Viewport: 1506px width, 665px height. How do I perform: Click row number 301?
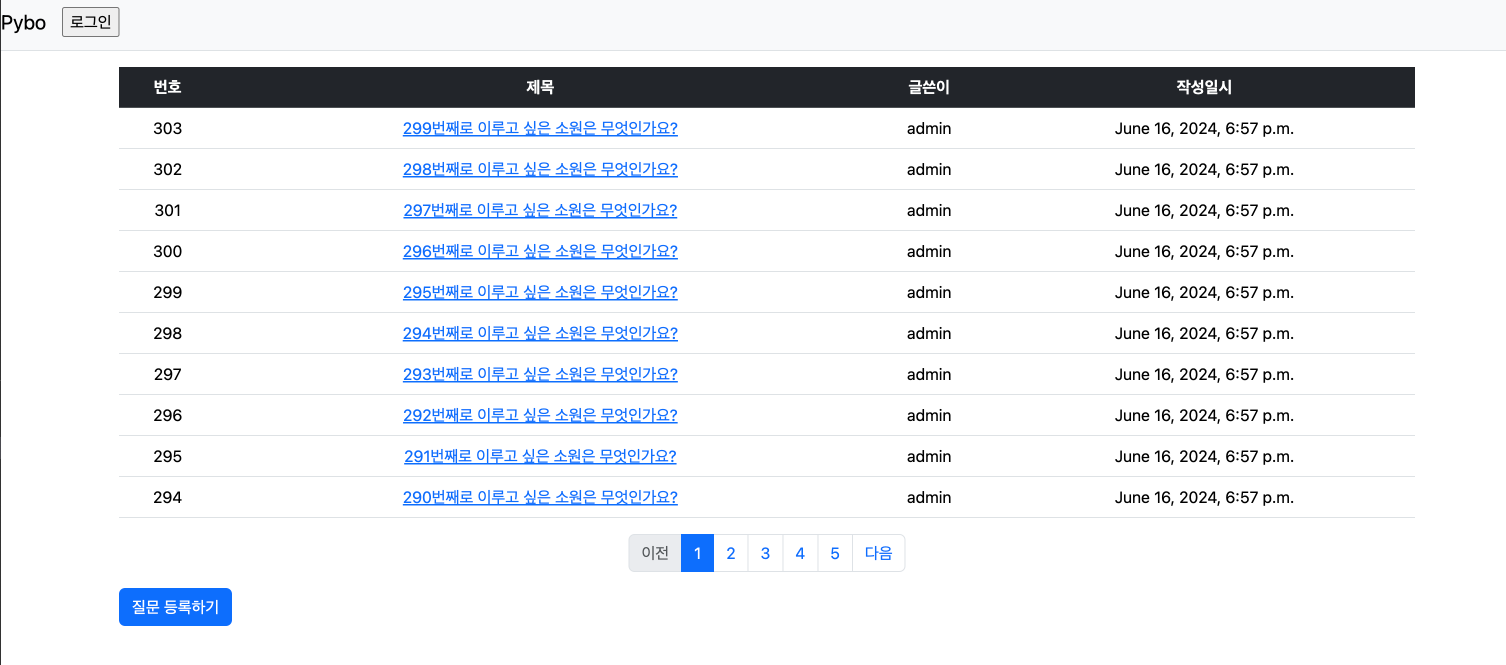point(168,210)
